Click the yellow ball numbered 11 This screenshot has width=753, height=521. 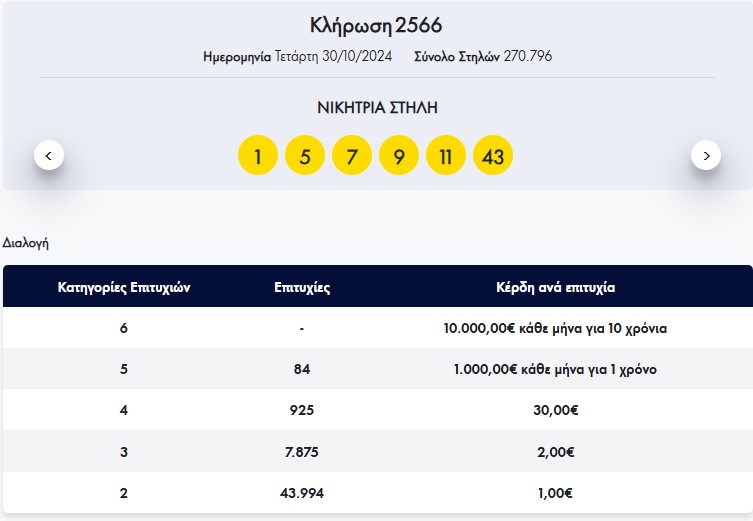(446, 156)
